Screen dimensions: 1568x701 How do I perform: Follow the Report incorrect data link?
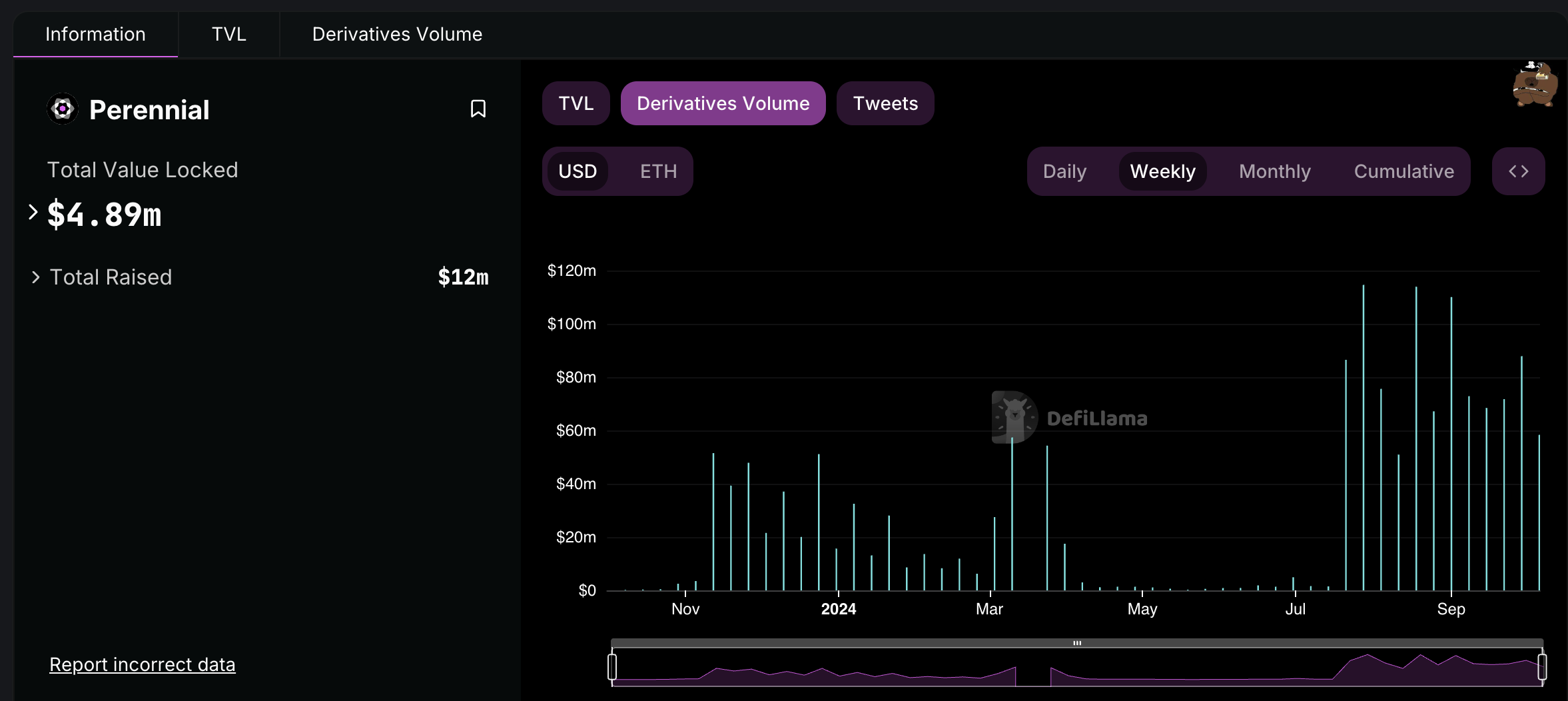click(142, 664)
